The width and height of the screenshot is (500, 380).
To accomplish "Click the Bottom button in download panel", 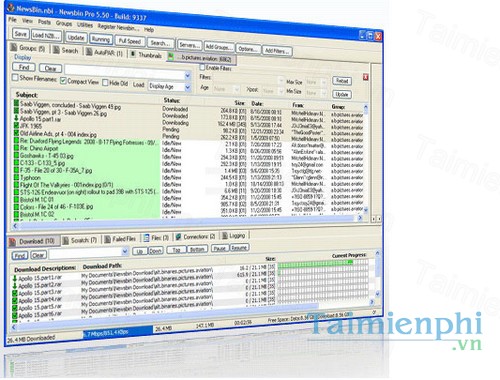I will (197, 249).
